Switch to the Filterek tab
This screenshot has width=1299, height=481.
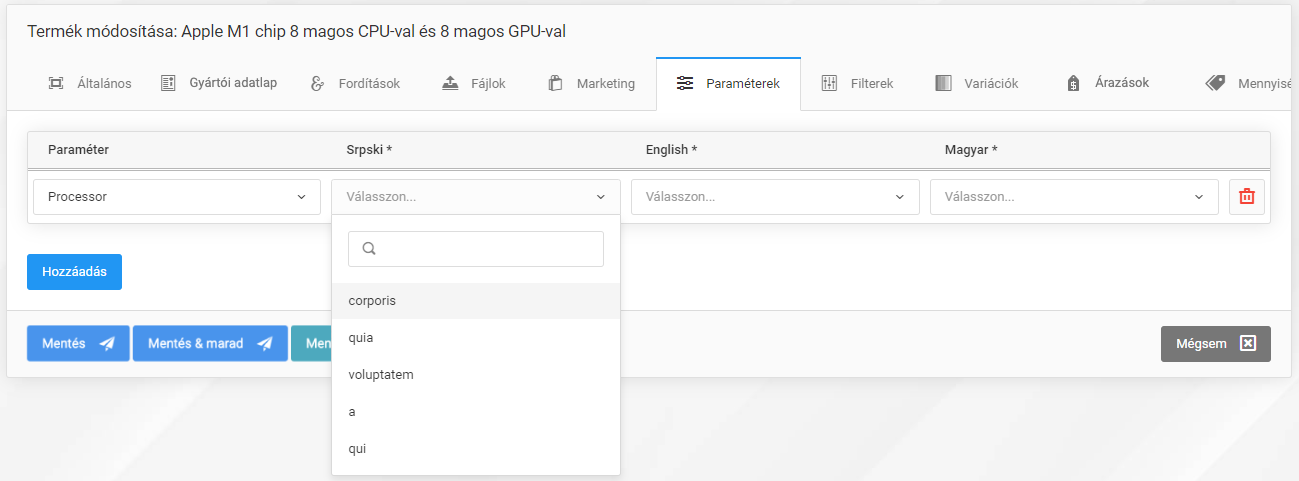tap(857, 83)
